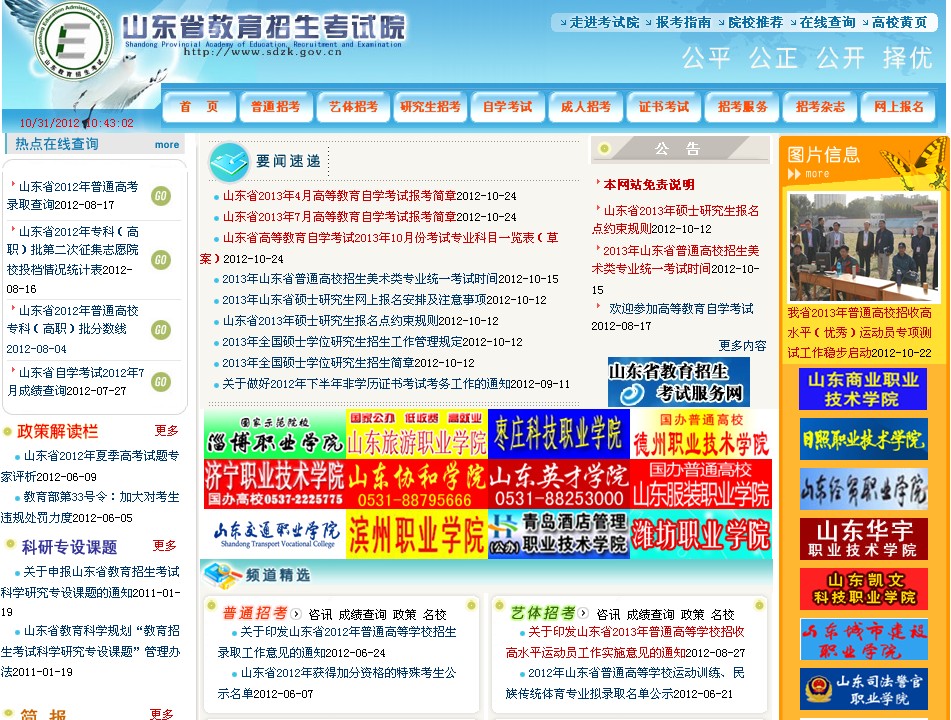This screenshot has width=951, height=720.
Task: Open 报考指南 top link
Action: pos(683,22)
